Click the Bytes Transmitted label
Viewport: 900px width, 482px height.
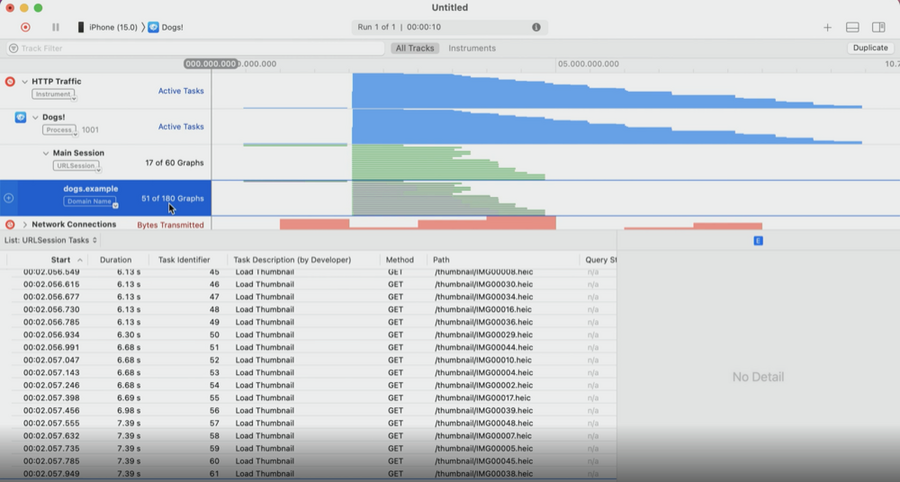click(170, 225)
